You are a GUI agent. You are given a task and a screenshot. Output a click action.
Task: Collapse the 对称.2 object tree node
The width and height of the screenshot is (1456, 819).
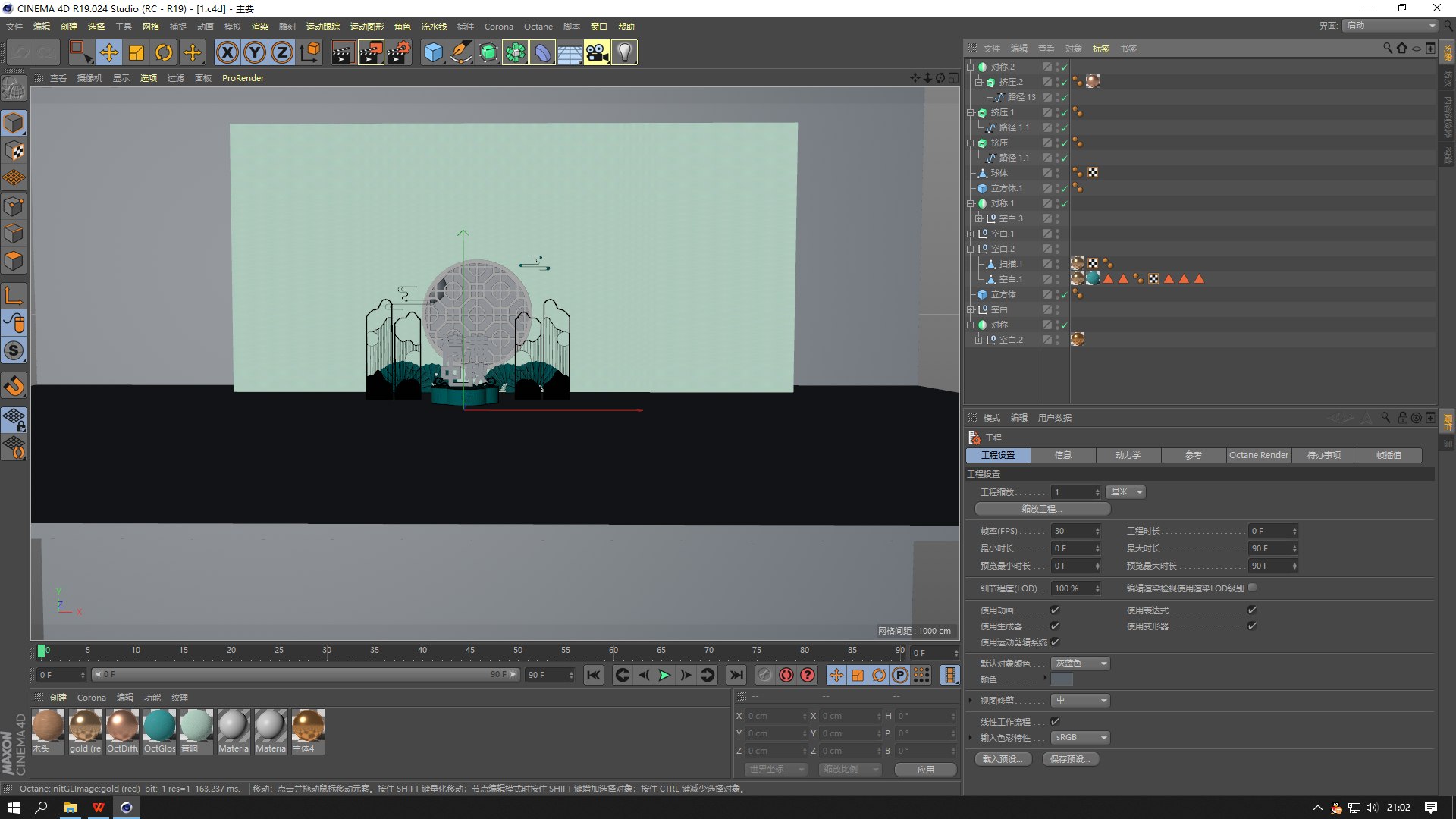coord(970,67)
